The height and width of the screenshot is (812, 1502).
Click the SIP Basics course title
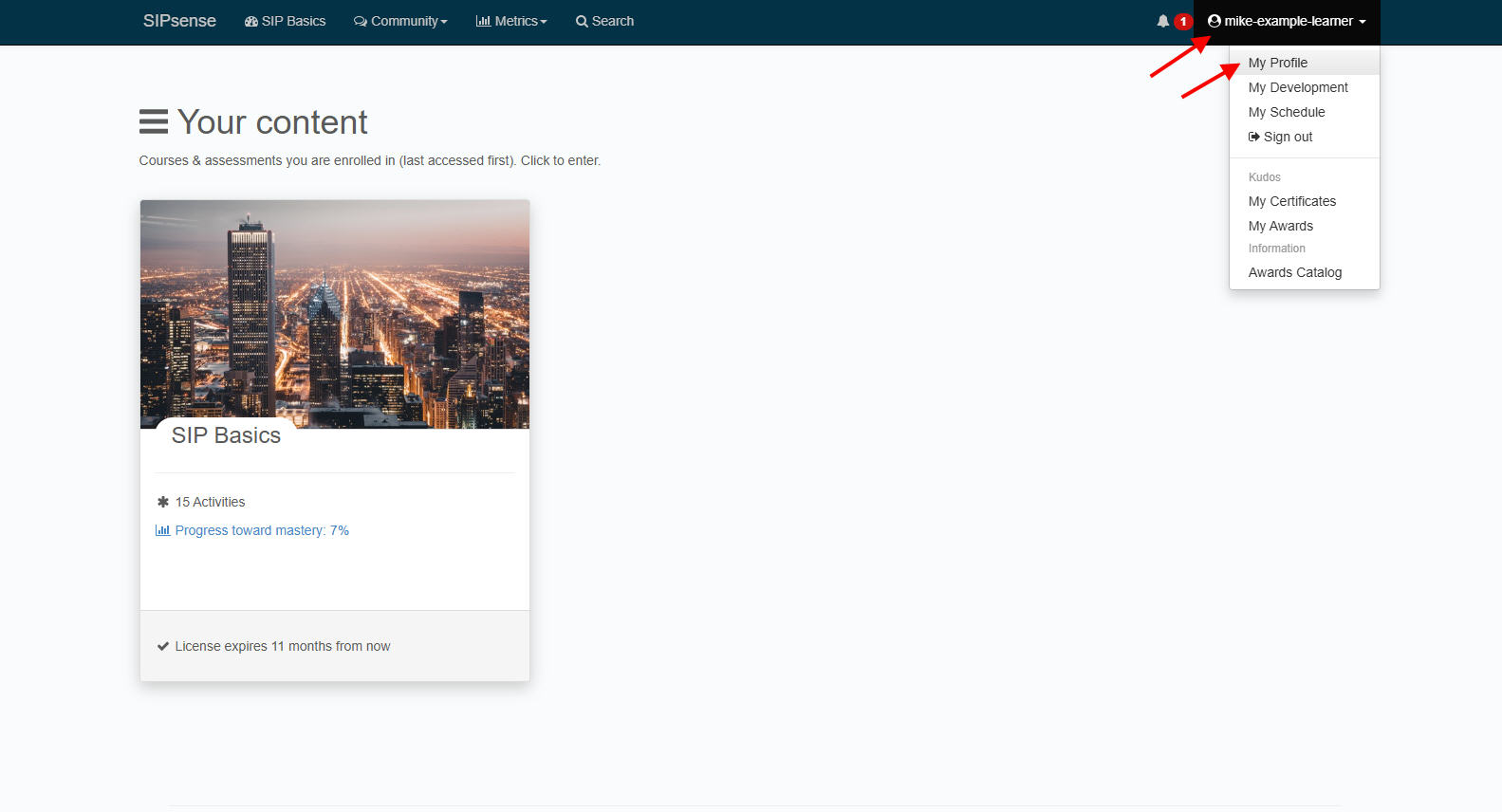pos(226,435)
